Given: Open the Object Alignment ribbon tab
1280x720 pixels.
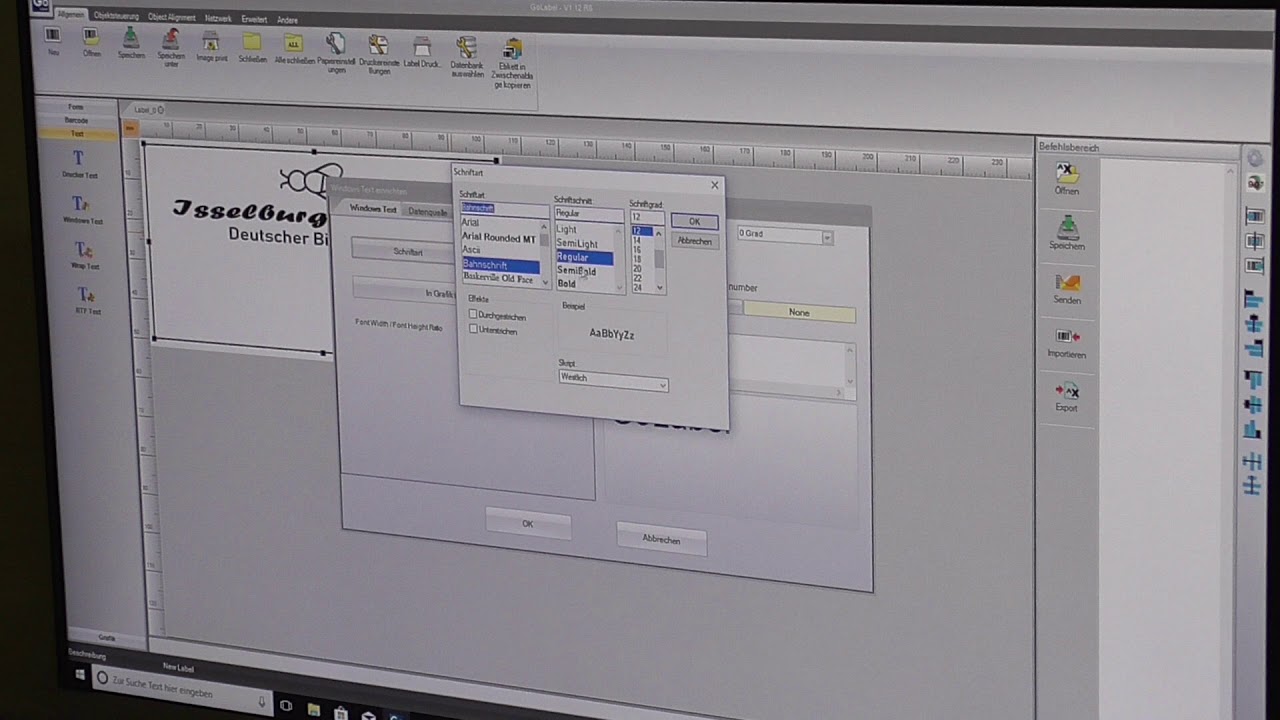Looking at the screenshot, I should (172, 17).
